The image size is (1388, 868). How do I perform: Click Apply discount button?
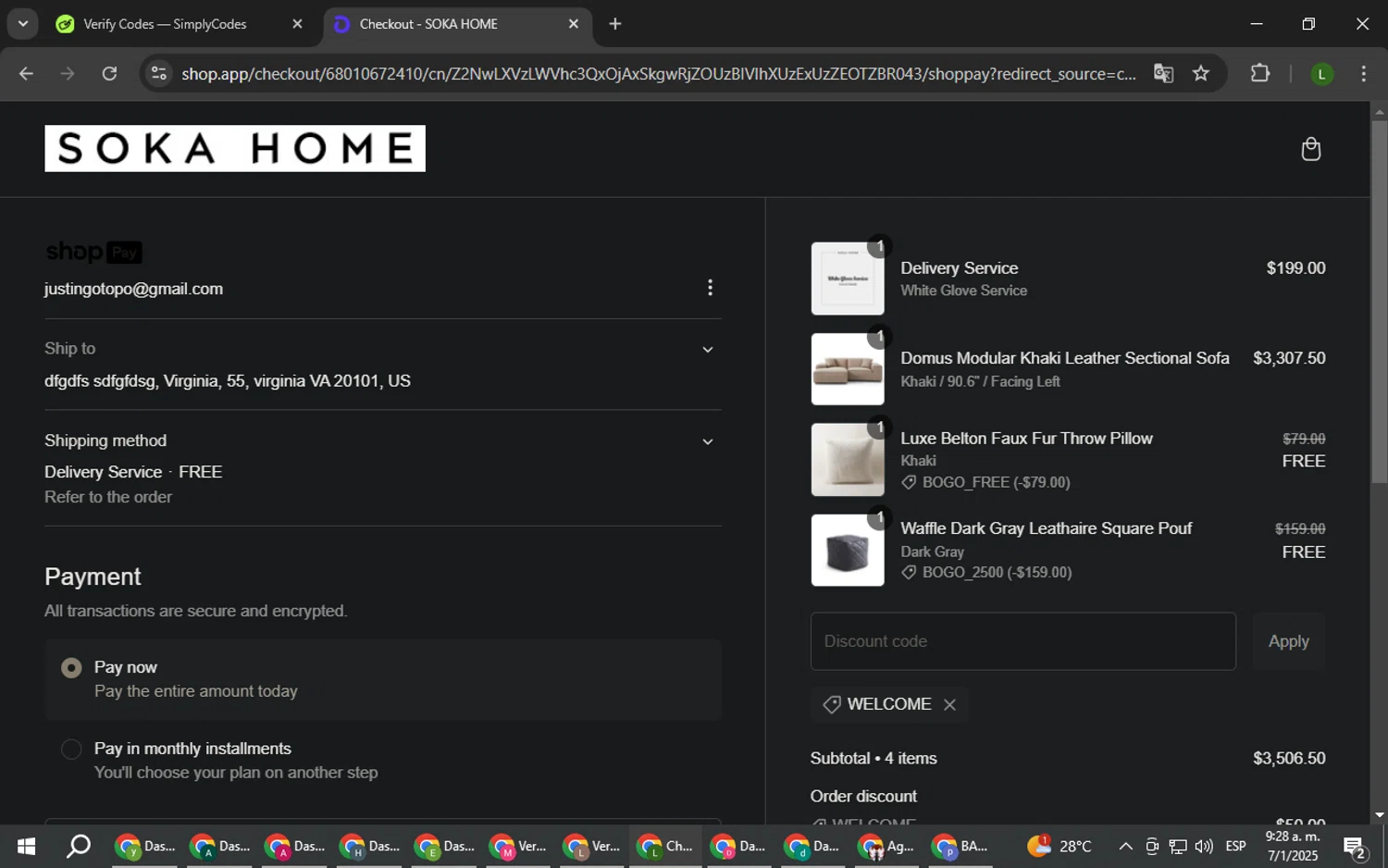point(1288,641)
